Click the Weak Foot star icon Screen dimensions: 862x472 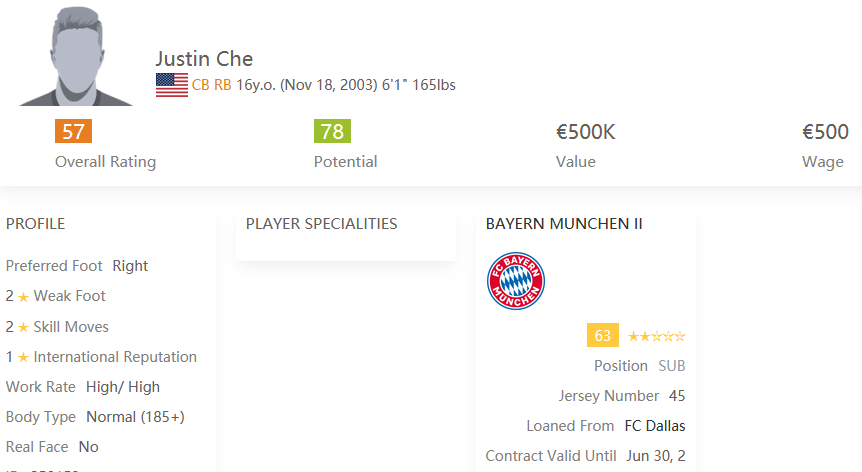coord(23,297)
